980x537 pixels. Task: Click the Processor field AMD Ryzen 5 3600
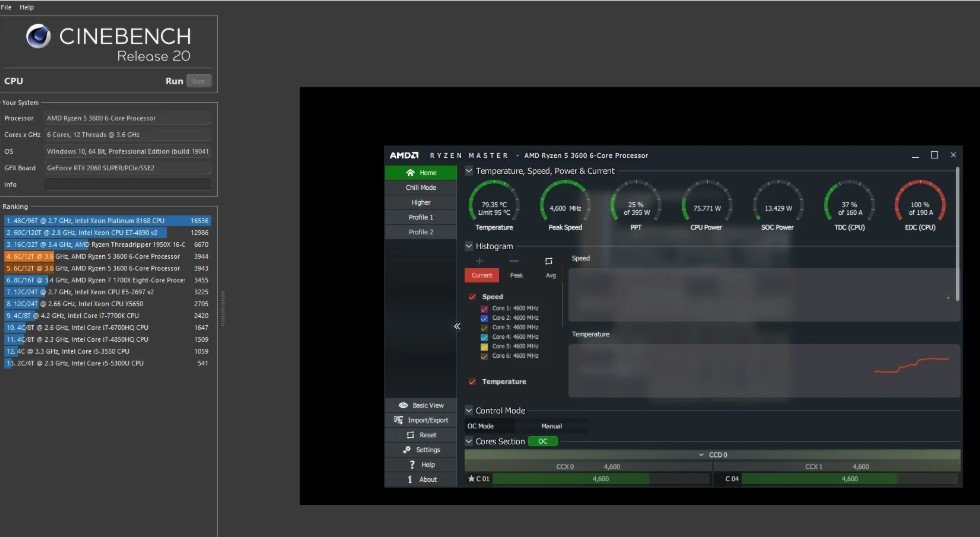click(128, 118)
